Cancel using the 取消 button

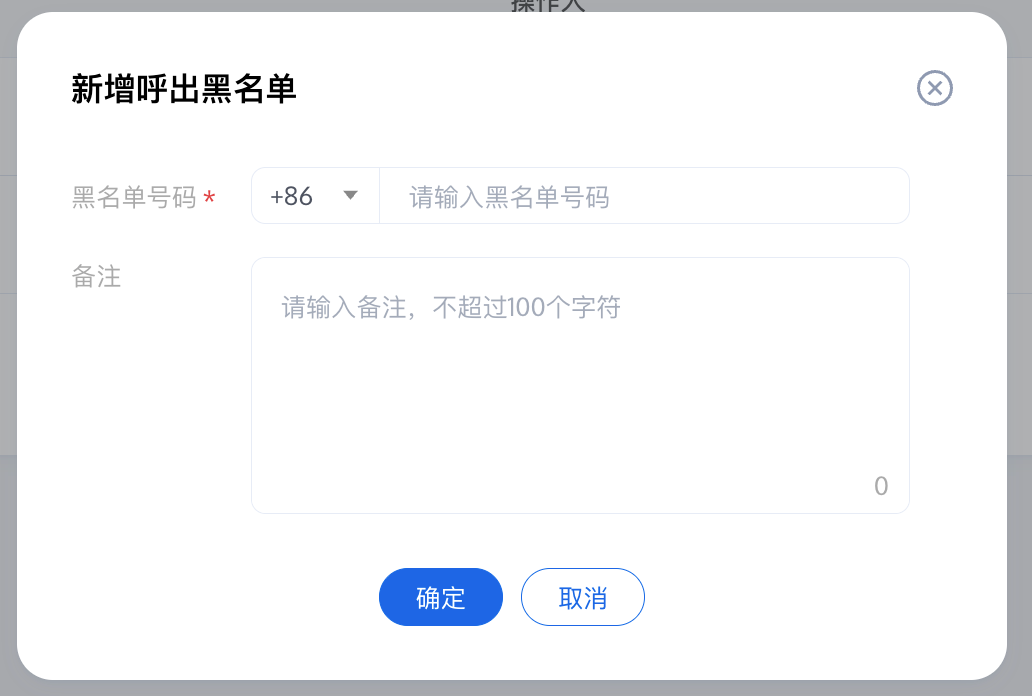pyautogui.click(x=582, y=597)
